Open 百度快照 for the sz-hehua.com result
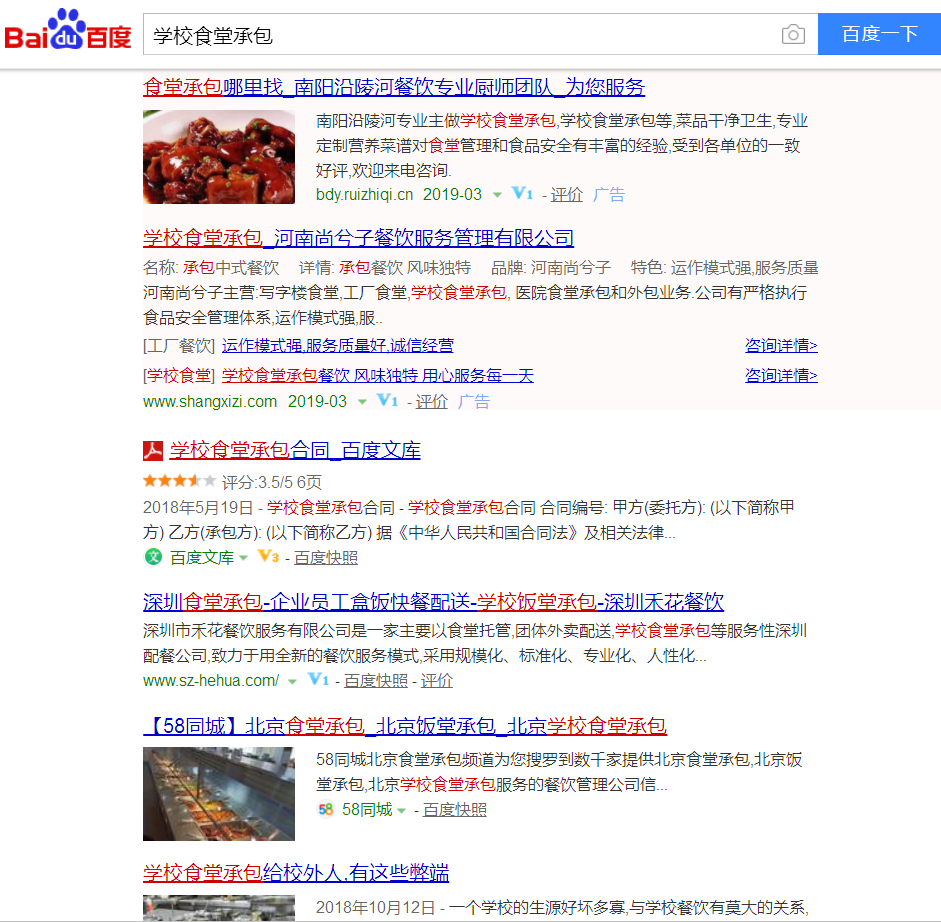941x922 pixels. (x=376, y=681)
